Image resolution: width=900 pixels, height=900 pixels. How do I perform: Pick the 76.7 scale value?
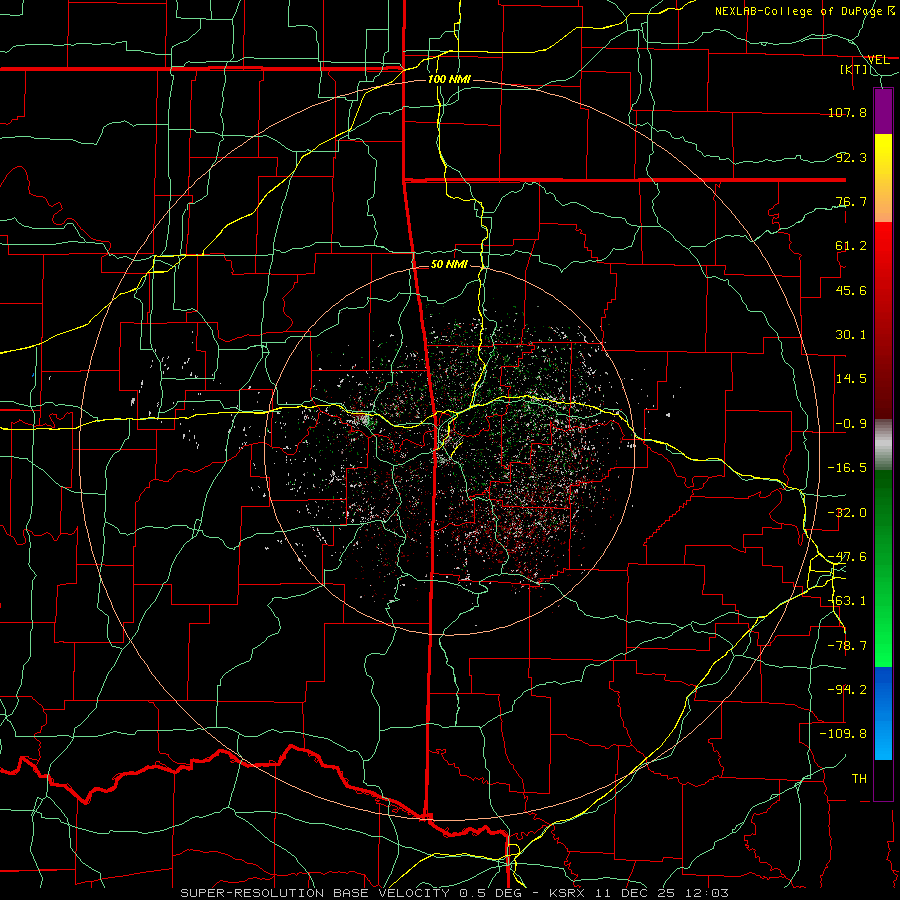click(x=851, y=201)
